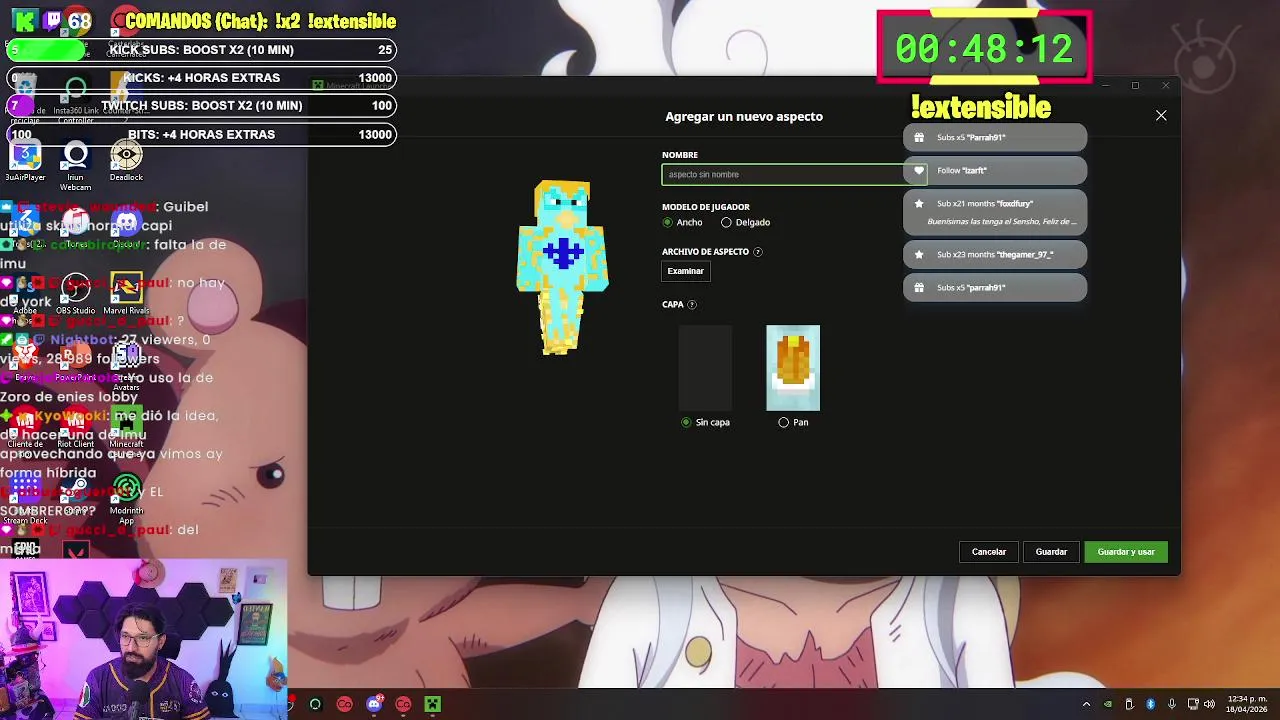Open the Iriun Webcam desktop icon
Screen dimensions: 1280x720
(76, 166)
